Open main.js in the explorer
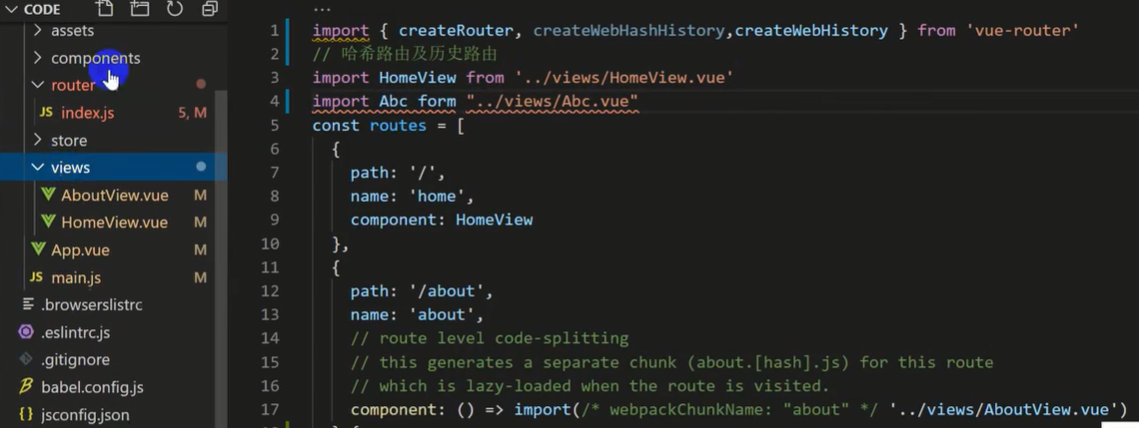The width and height of the screenshot is (1139, 428). pyautogui.click(x=76, y=278)
